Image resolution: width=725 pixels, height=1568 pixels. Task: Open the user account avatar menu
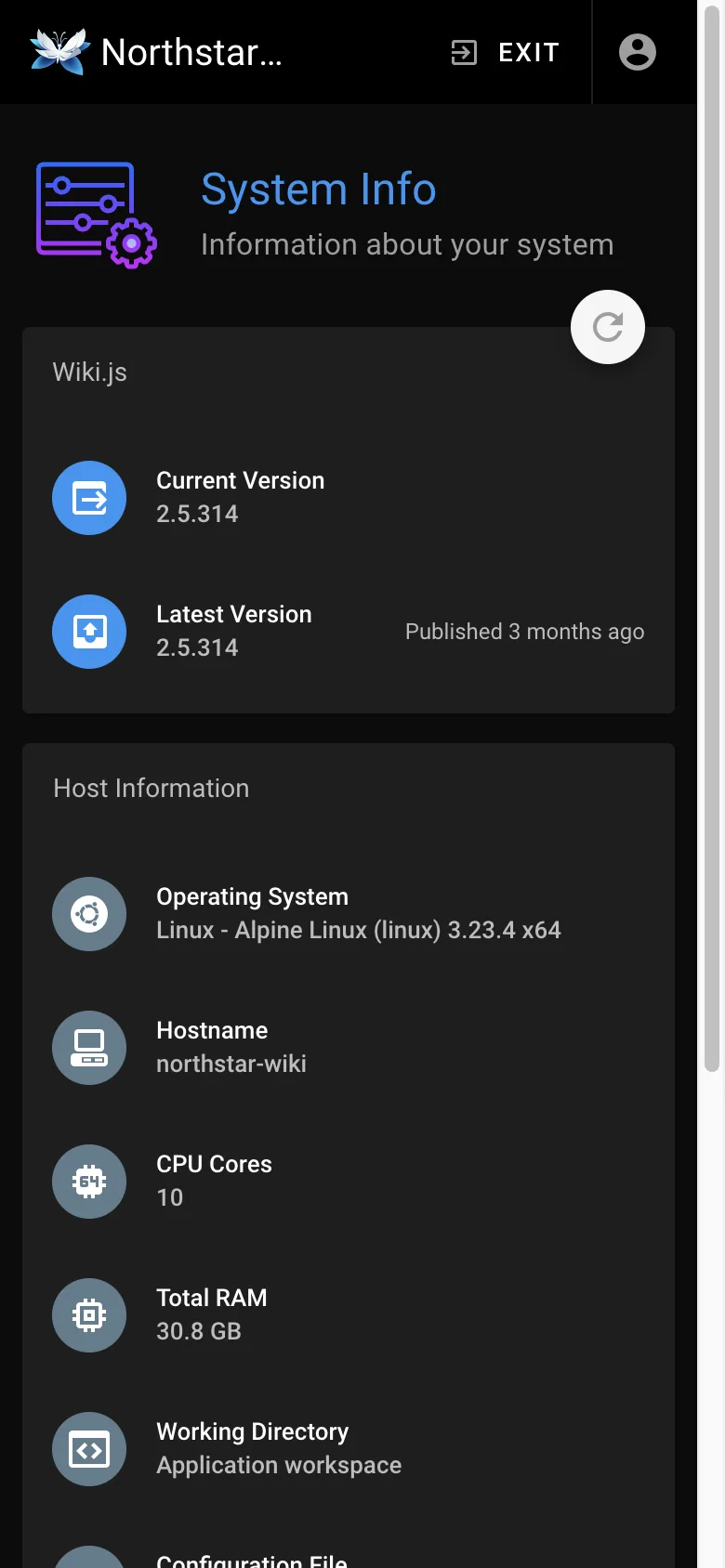click(638, 52)
